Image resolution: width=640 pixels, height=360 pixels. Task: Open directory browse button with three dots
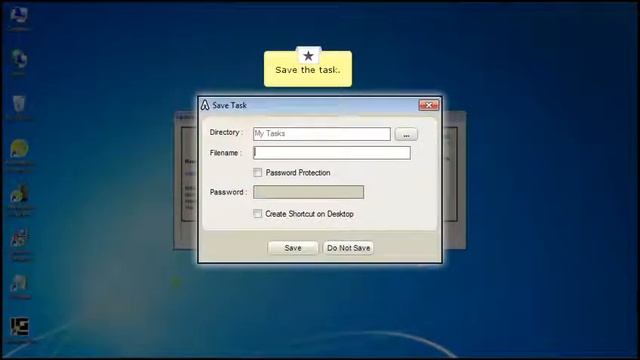[406, 134]
